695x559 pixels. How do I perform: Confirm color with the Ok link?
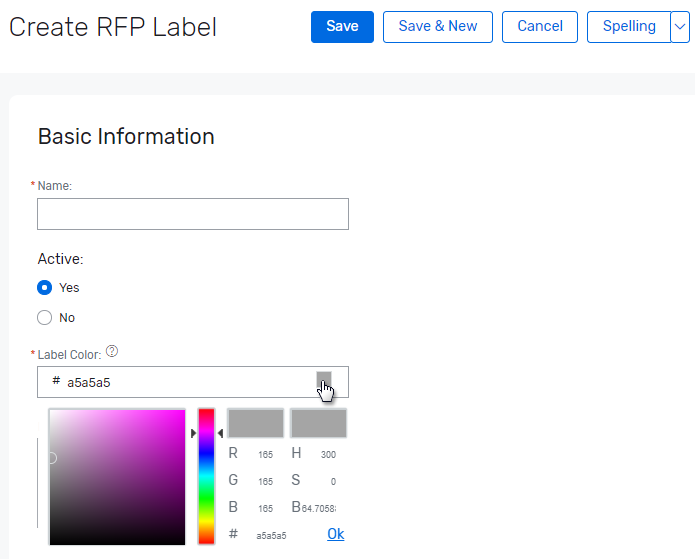335,534
